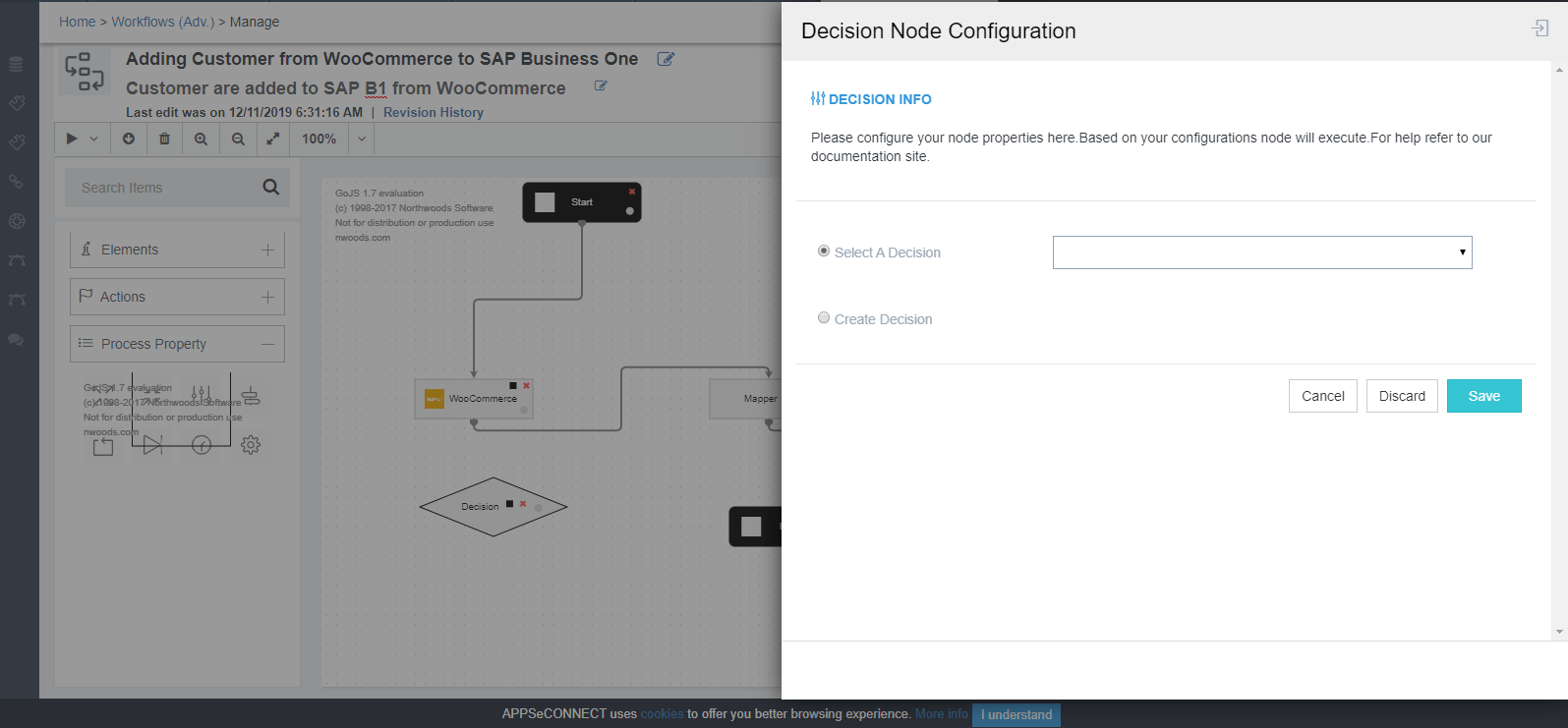Viewport: 1568px width, 728px height.
Task: Select the diode triangle element in Process Property
Action: pos(152,445)
